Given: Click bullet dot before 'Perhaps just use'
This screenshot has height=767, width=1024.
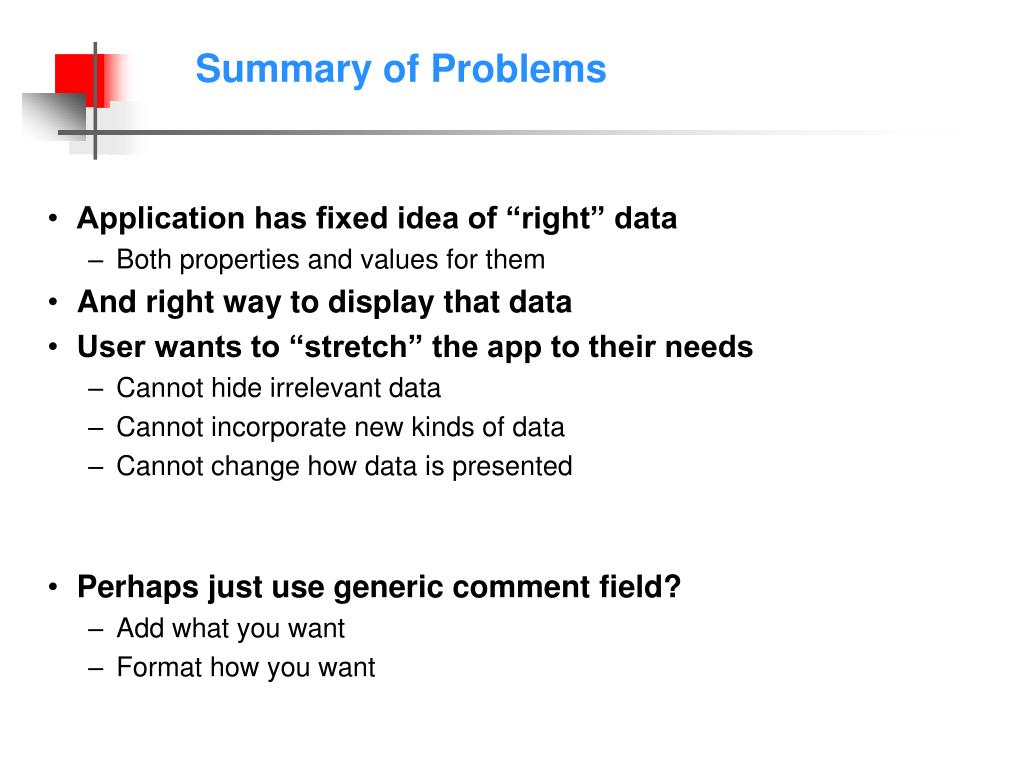Looking at the screenshot, I should tap(53, 587).
